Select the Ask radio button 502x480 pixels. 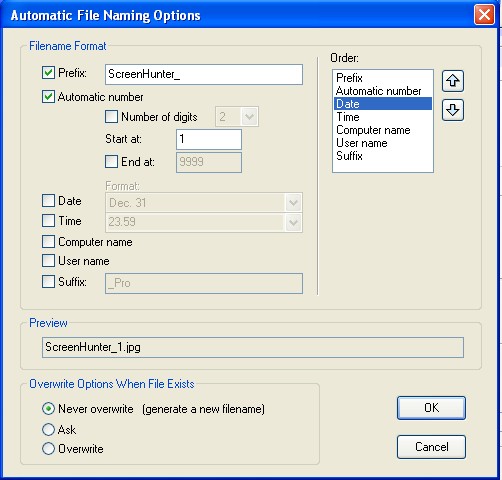(x=48, y=430)
